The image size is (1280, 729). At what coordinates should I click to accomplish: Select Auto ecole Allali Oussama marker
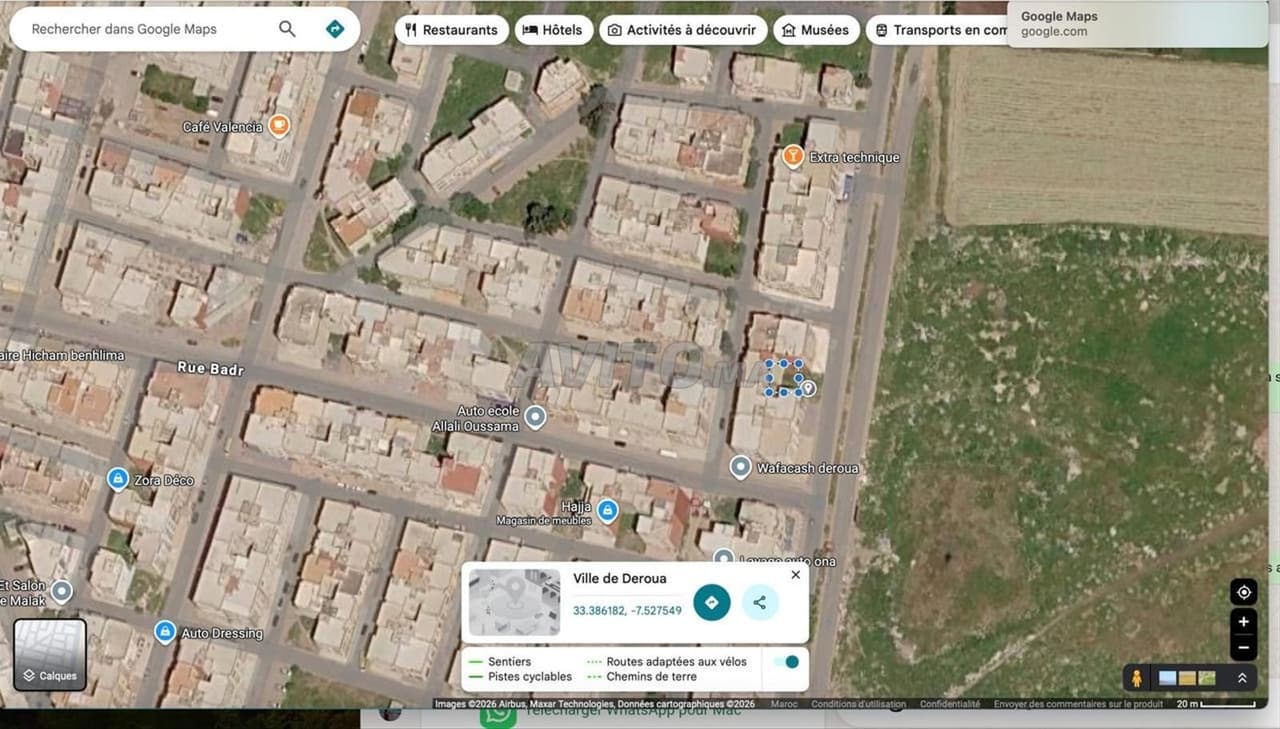536,416
